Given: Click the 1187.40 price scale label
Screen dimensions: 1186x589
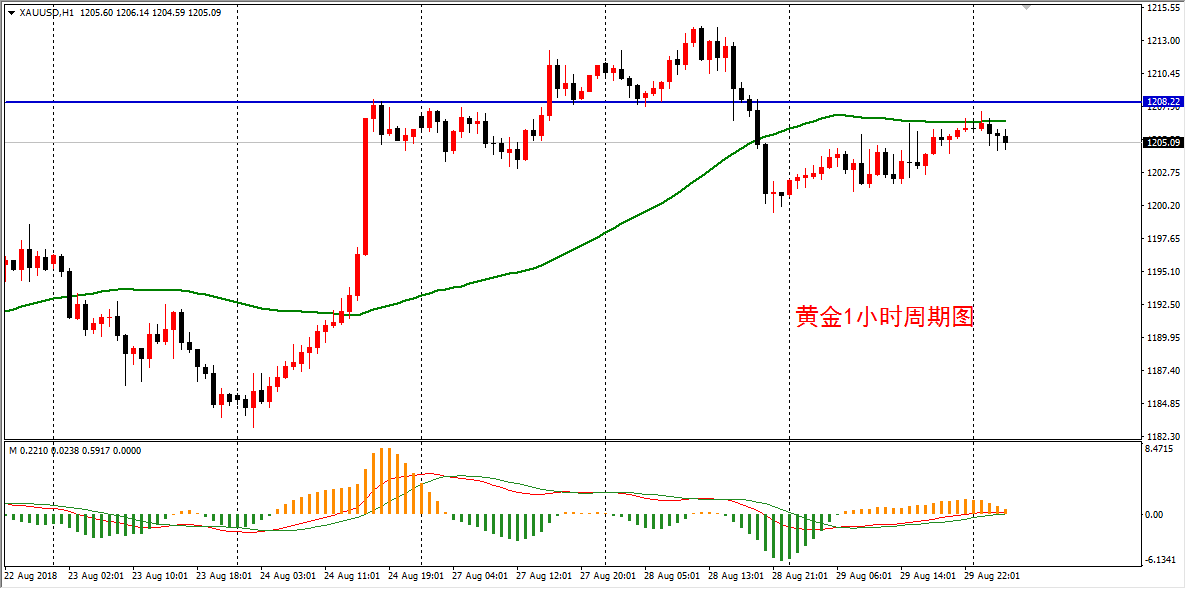Looking at the screenshot, I should (x=1162, y=371).
